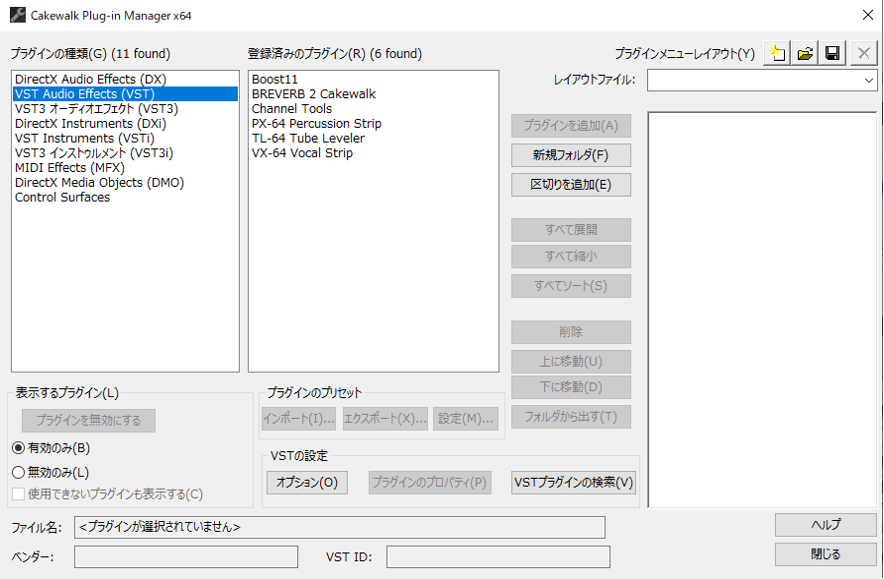Screen dimensions: 884x579
Task: Click the インポート(I)... preset button
Action: pos(299,418)
